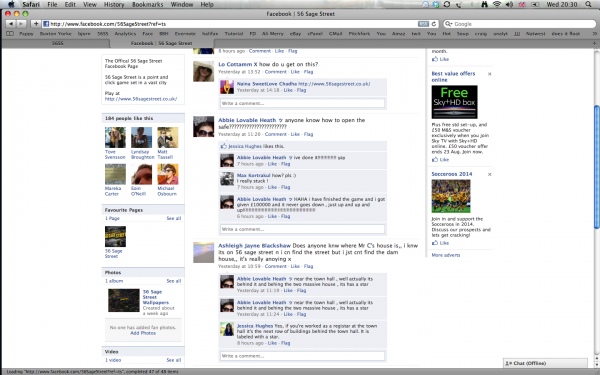Open the File menu
The image size is (600, 375).
point(52,4)
